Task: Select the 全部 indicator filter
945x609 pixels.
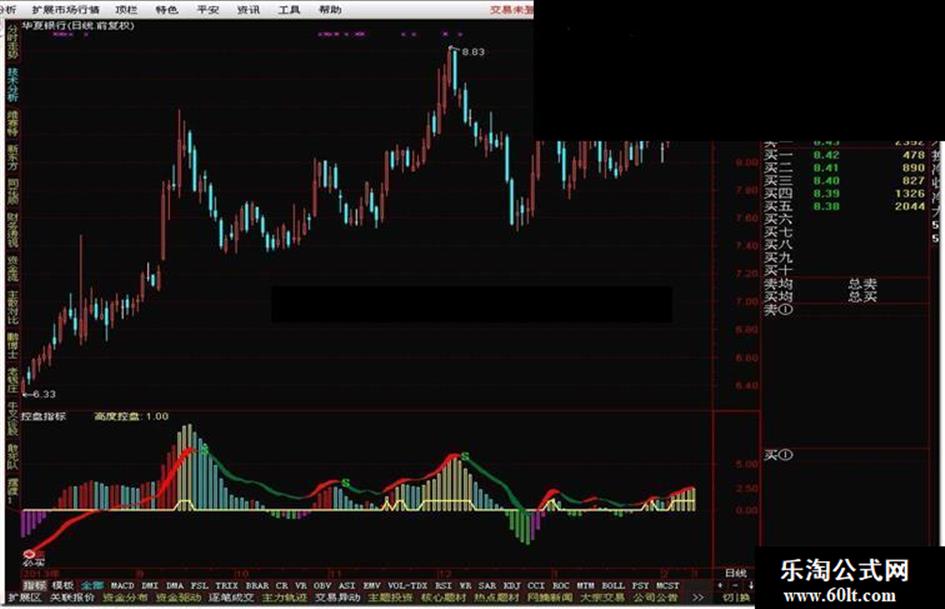Action: 92,585
